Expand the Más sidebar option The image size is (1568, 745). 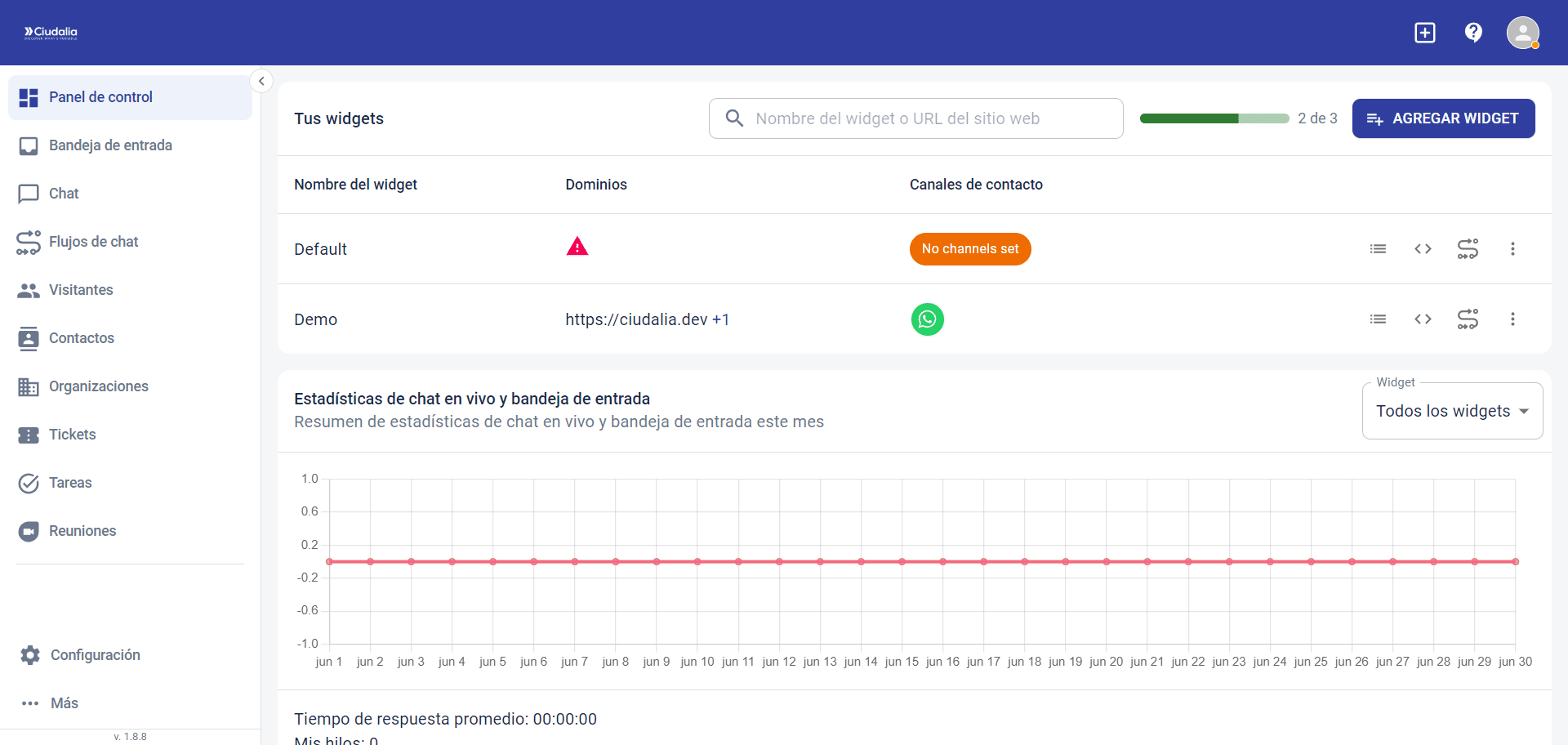tap(63, 703)
